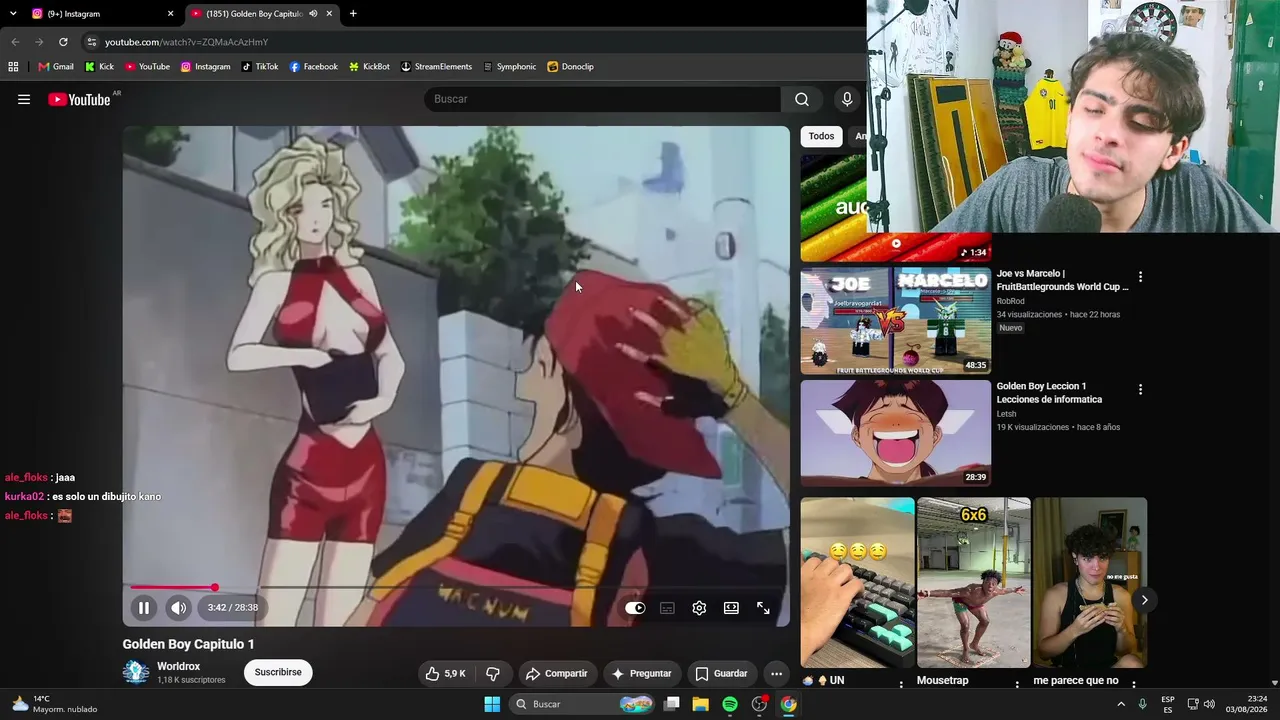This screenshot has height=720, width=1280.
Task: Start voice search with the microphone
Action: [x=847, y=99]
